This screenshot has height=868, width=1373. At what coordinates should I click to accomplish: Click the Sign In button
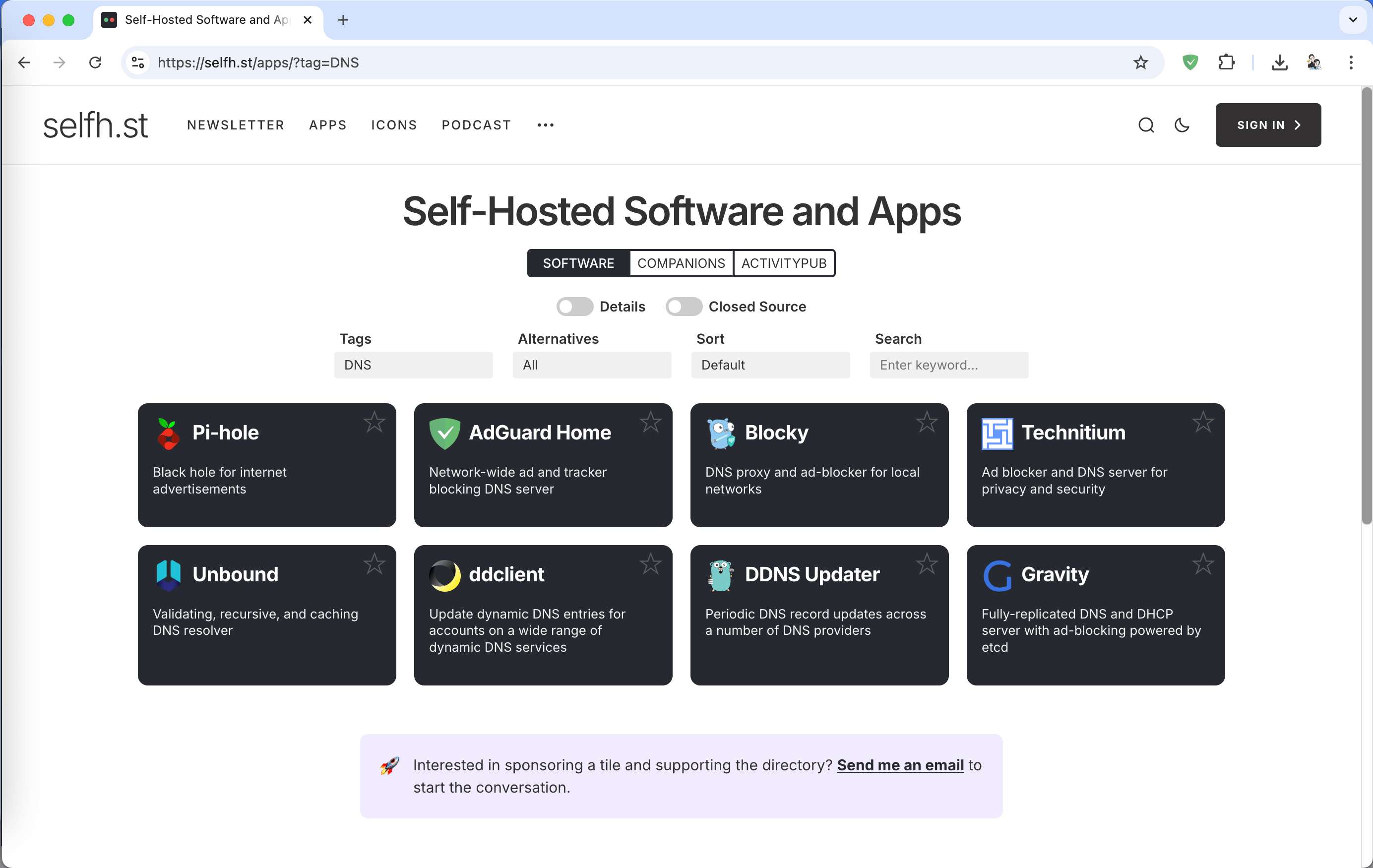click(1268, 125)
